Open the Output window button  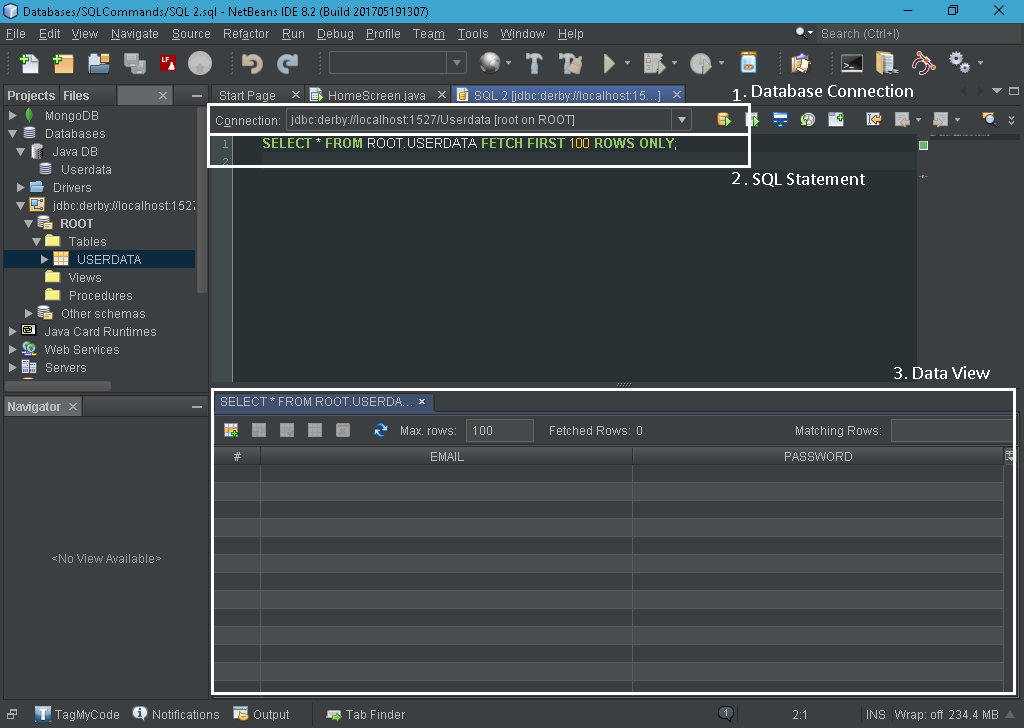[261, 714]
